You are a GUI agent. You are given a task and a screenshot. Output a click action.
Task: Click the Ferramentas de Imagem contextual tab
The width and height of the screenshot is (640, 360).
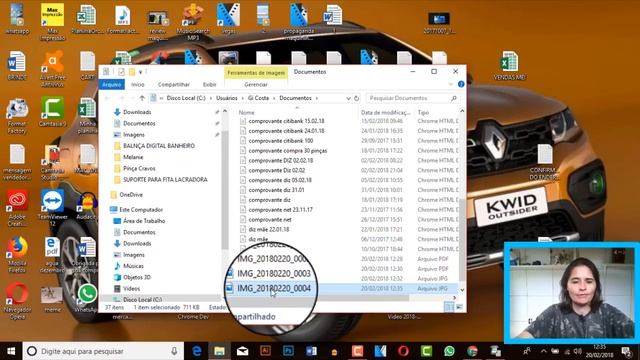click(256, 73)
